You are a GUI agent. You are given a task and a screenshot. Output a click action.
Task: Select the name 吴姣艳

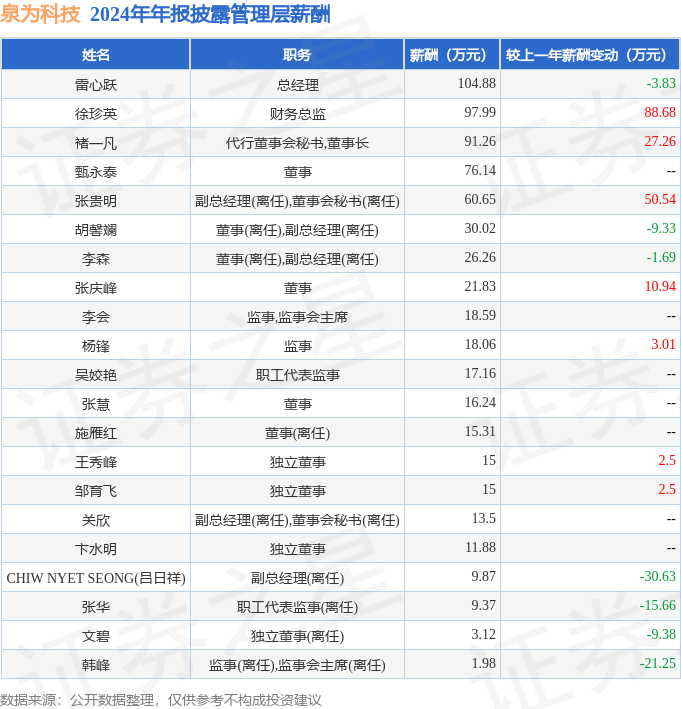pyautogui.click(x=95, y=375)
